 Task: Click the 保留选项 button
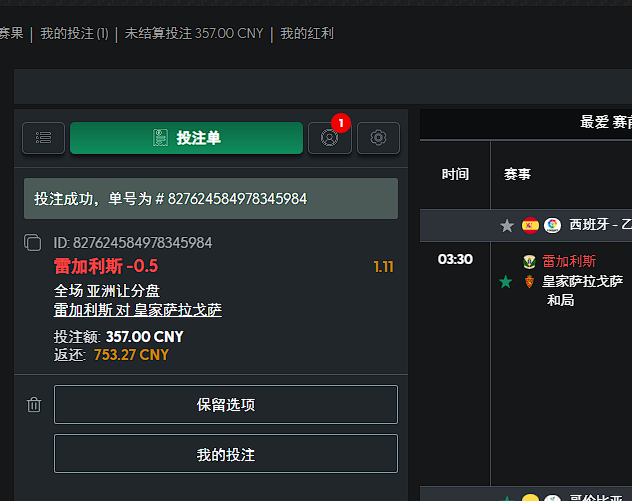click(x=226, y=405)
